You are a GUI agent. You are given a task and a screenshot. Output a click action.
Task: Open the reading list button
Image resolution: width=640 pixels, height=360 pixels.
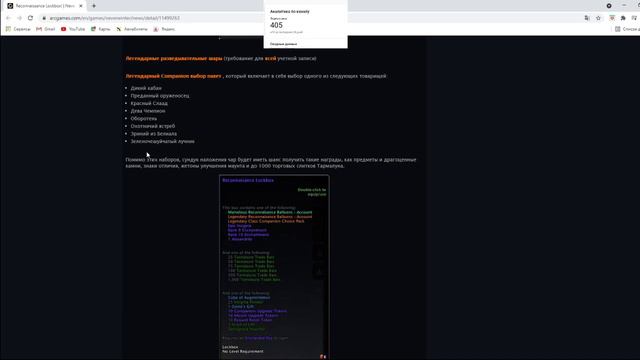click(x=627, y=29)
